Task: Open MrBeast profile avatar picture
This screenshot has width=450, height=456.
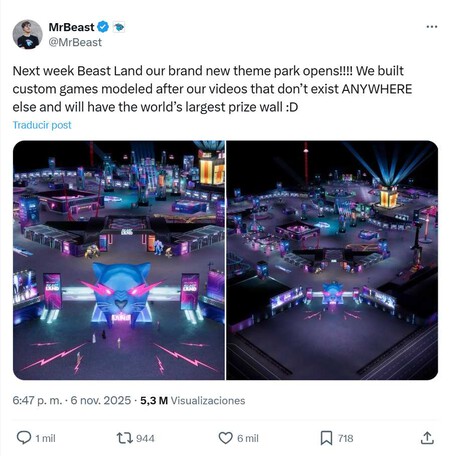Action: (27, 34)
